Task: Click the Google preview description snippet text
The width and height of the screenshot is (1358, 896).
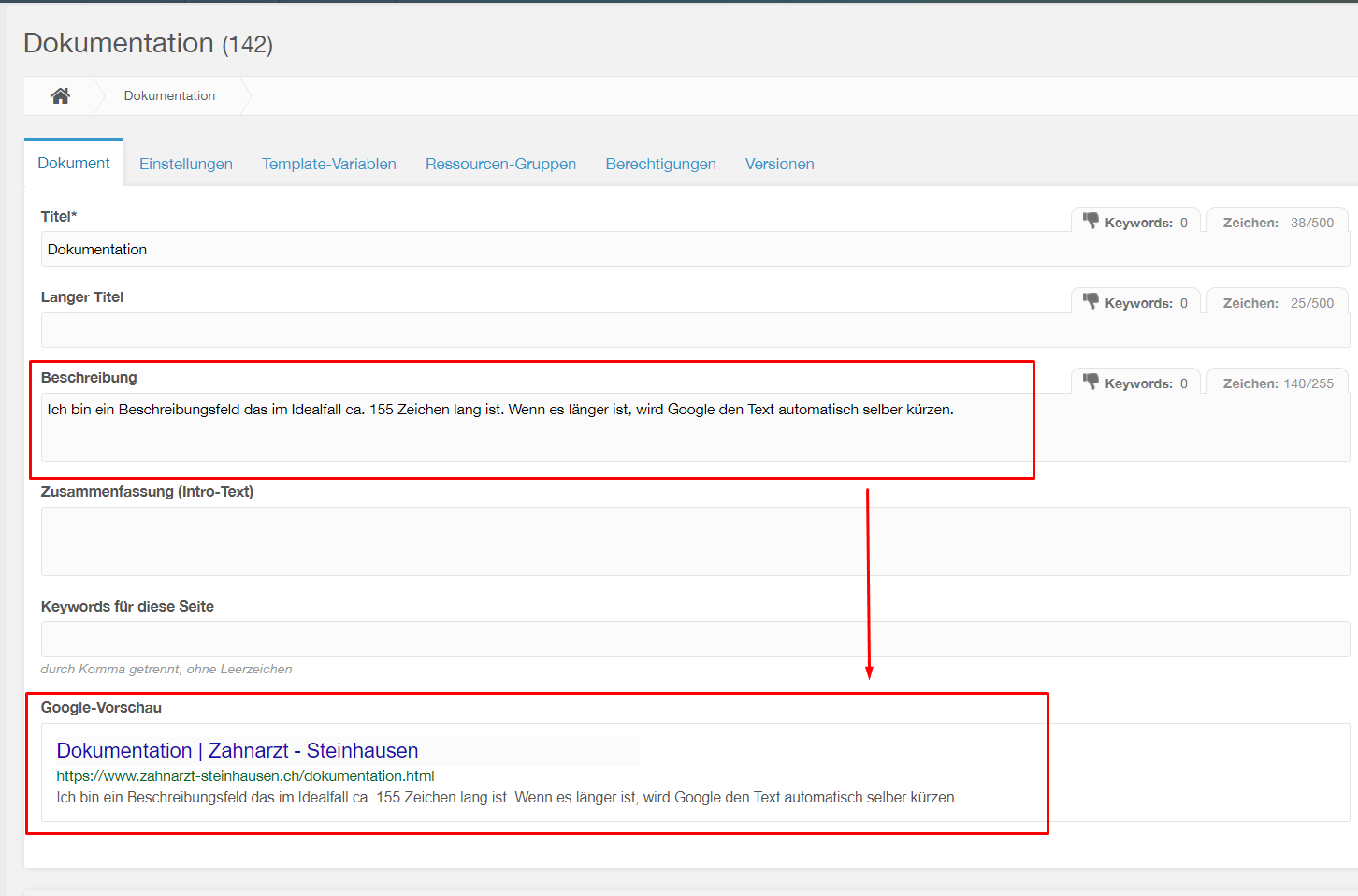Action: 507,797
